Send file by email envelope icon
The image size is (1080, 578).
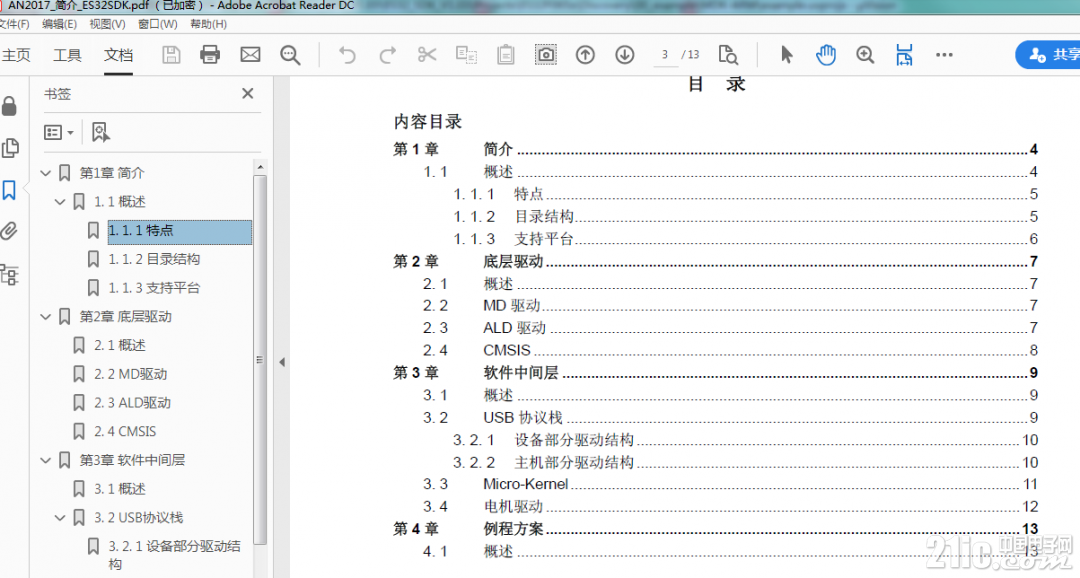[250, 54]
